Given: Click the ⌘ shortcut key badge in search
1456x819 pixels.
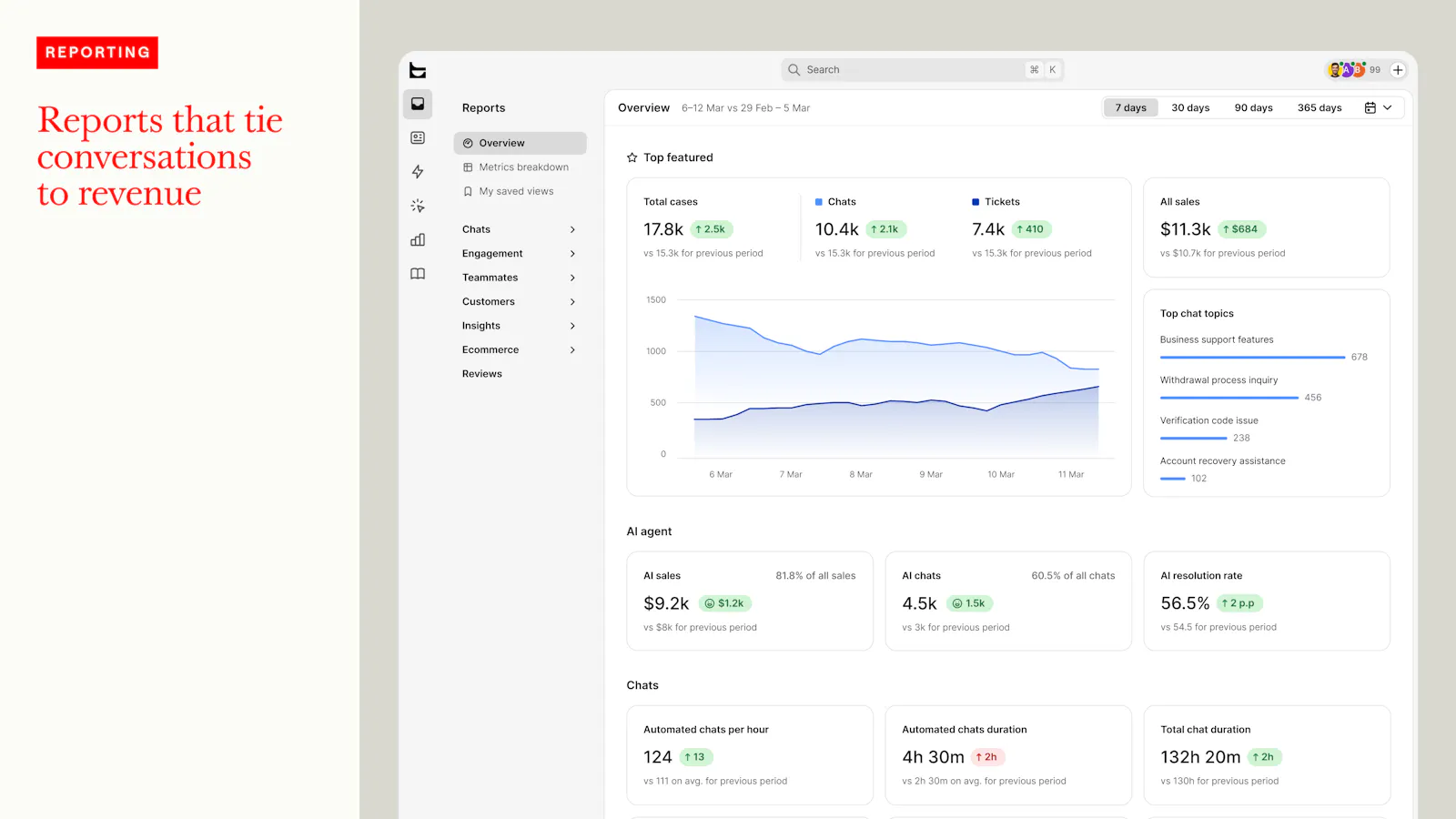Looking at the screenshot, I should pyautogui.click(x=1034, y=70).
